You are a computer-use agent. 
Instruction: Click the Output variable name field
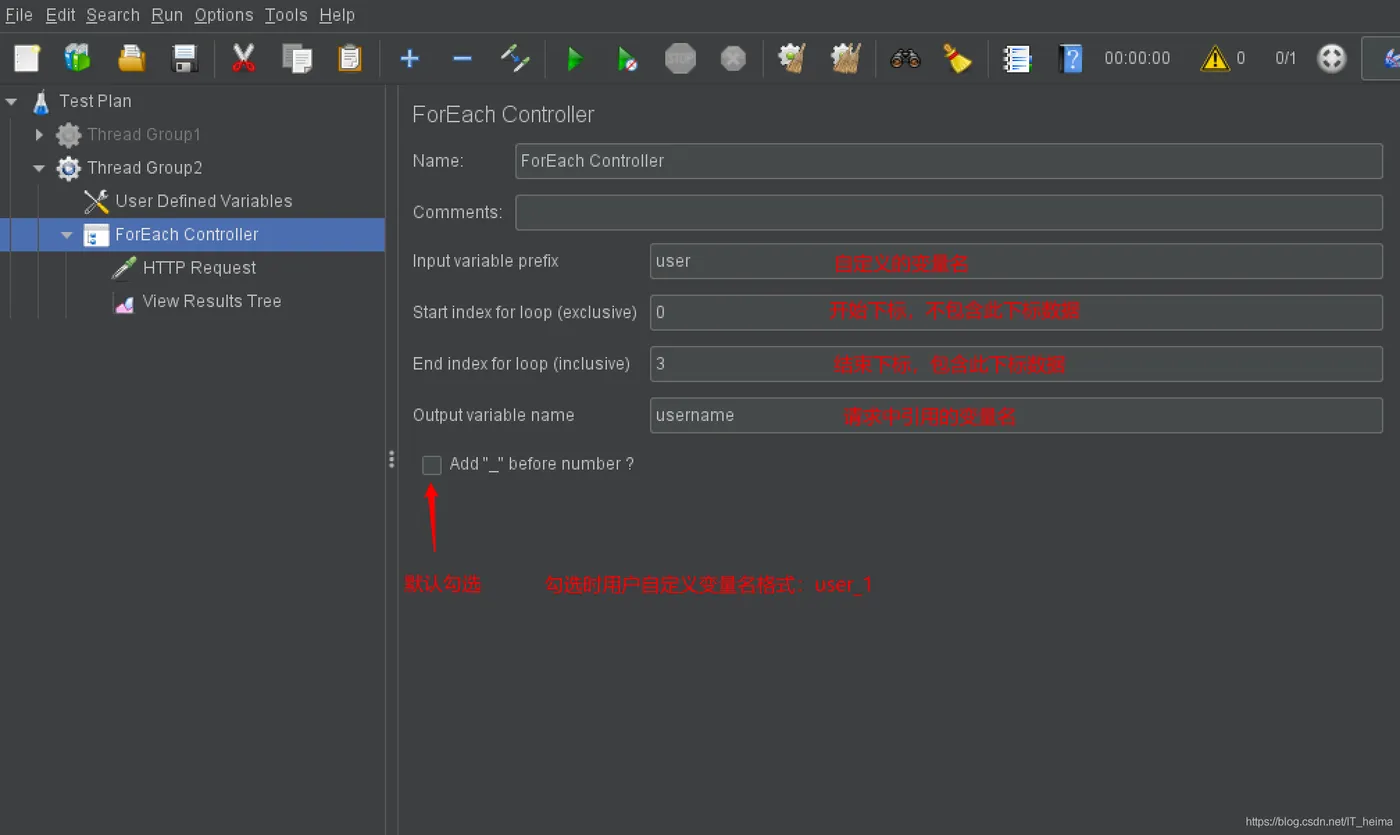(1016, 415)
